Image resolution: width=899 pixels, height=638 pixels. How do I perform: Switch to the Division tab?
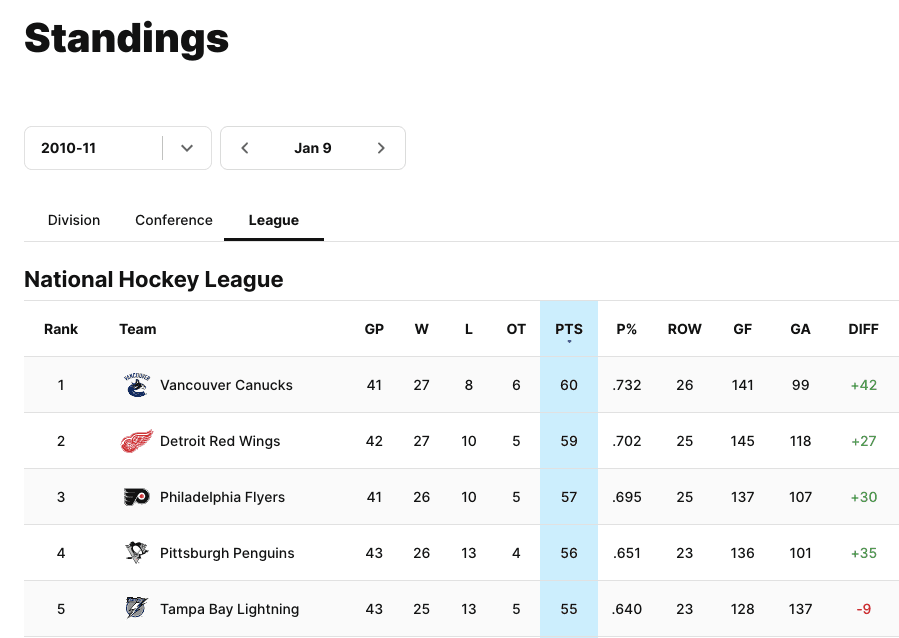[x=74, y=220]
